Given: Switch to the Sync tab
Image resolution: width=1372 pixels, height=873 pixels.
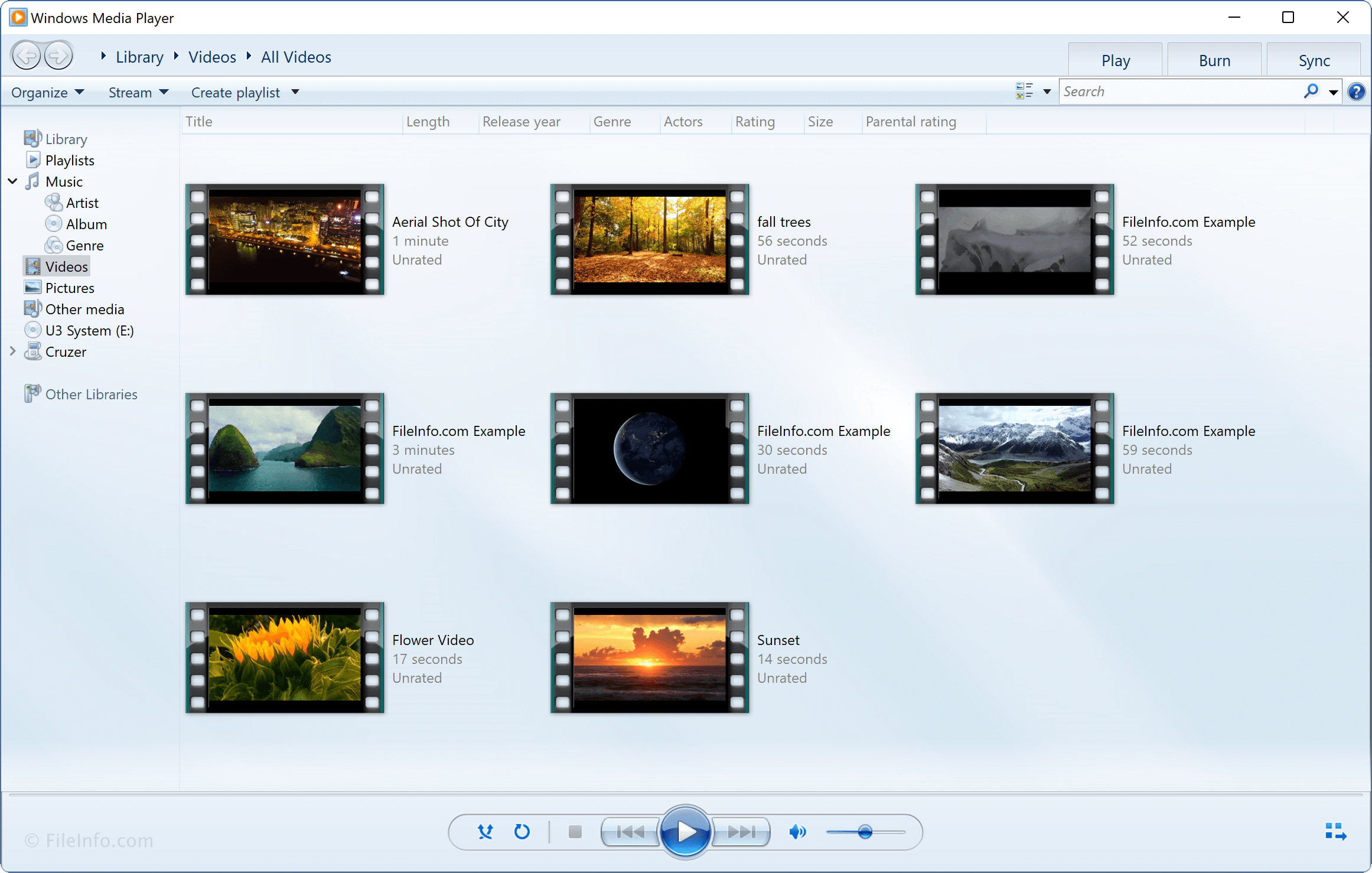Looking at the screenshot, I should coord(1313,60).
